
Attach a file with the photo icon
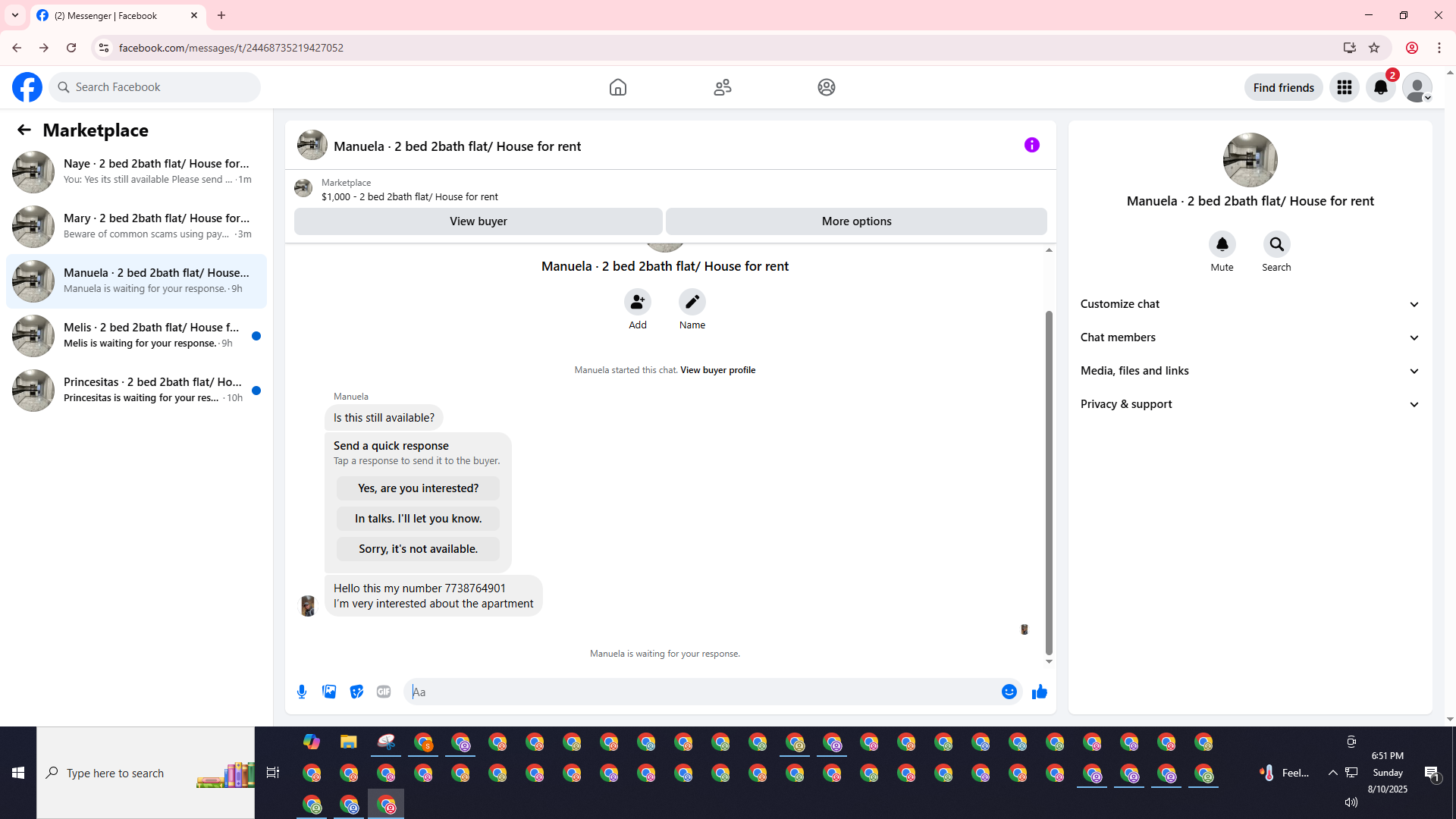329,692
